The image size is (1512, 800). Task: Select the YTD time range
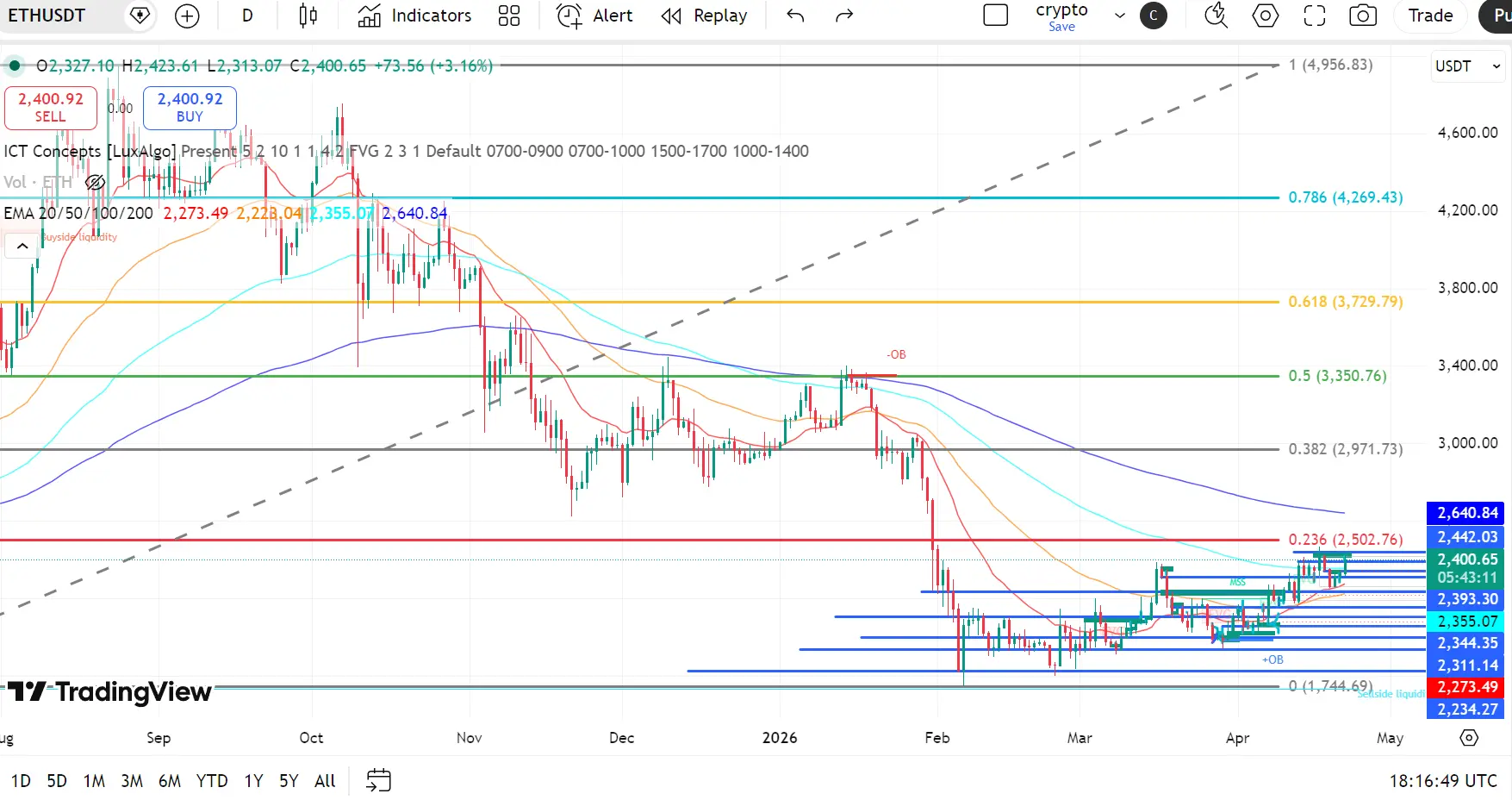click(x=212, y=781)
